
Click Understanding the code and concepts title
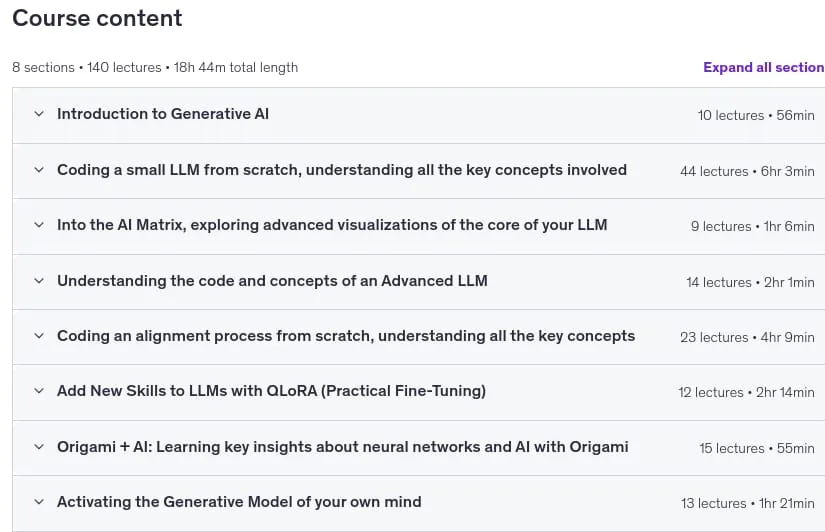tap(272, 281)
